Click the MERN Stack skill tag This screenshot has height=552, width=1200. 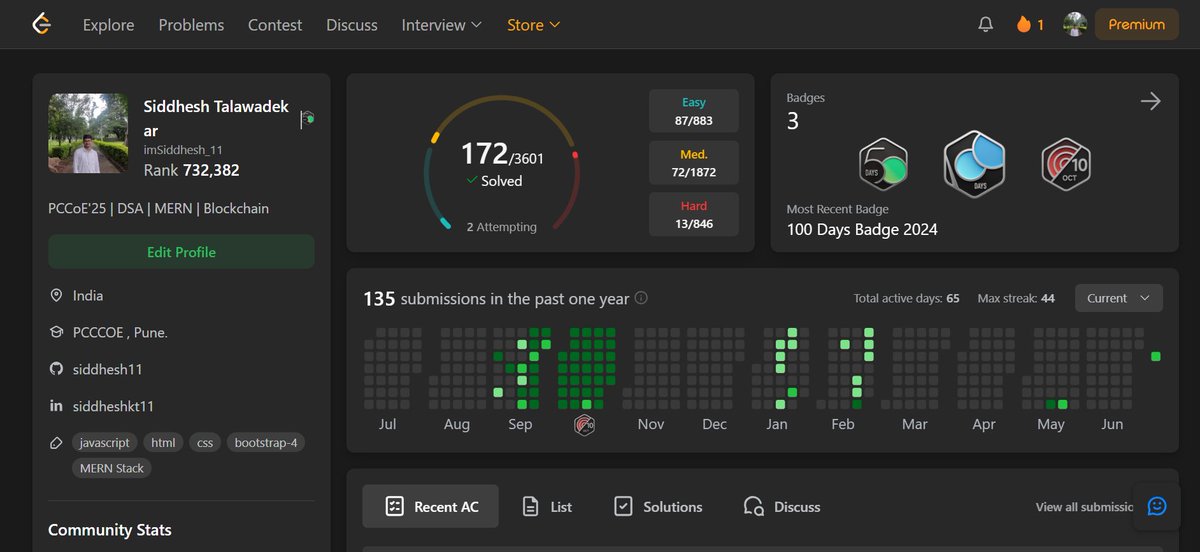pos(112,468)
